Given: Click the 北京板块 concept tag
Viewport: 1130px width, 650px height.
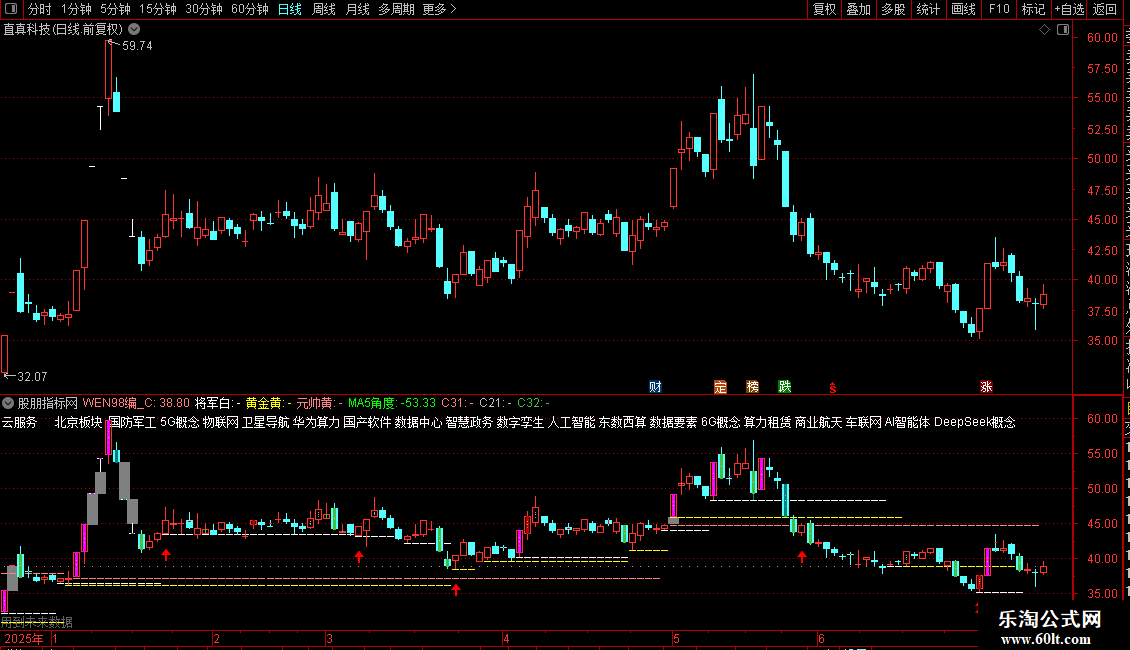Looking at the screenshot, I should click(x=79, y=422).
